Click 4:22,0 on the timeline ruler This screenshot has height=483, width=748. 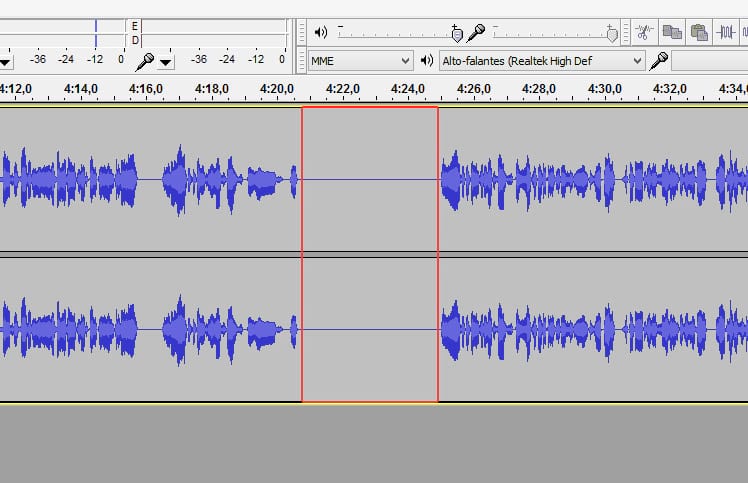click(x=343, y=89)
